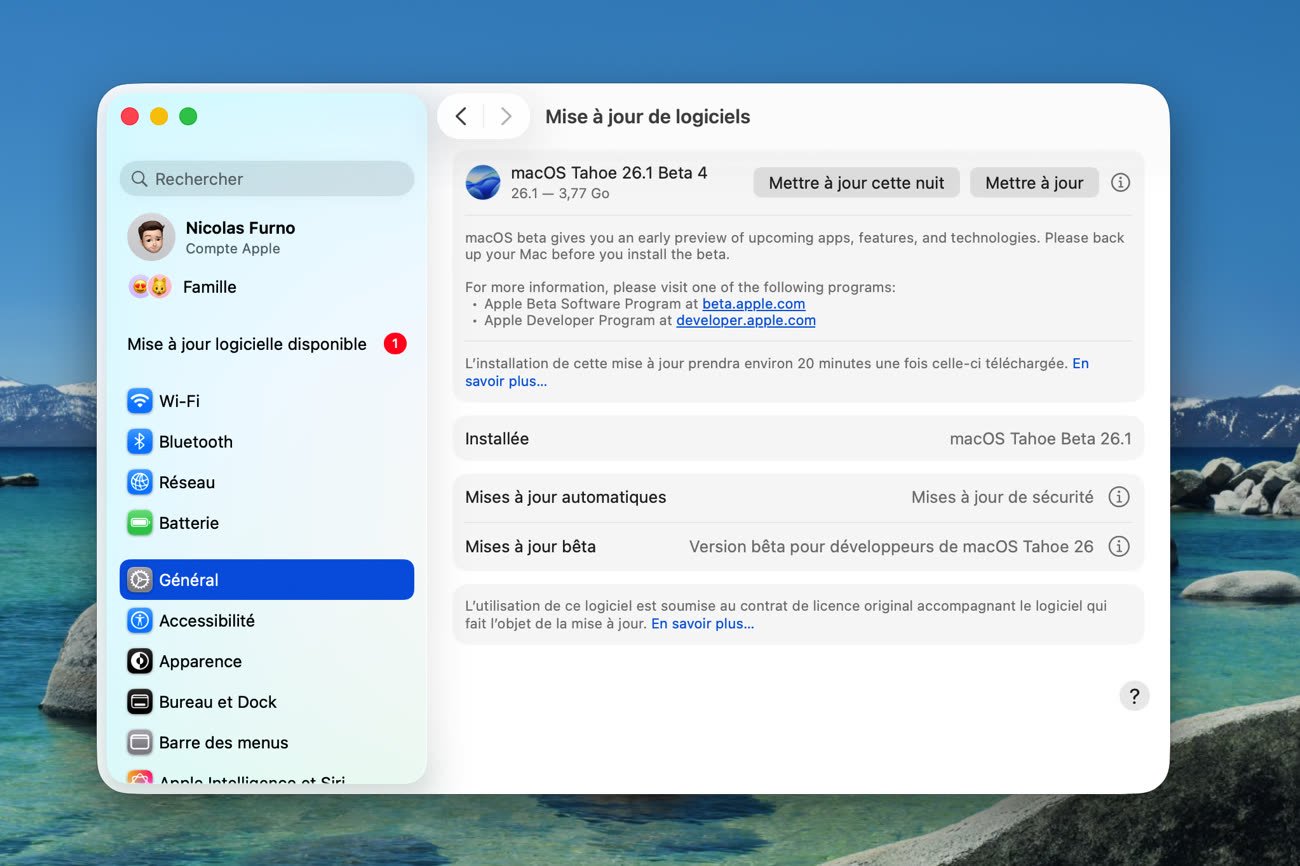Select the Réseau globe icon
Viewport: 1300px width, 866px height.
(139, 482)
